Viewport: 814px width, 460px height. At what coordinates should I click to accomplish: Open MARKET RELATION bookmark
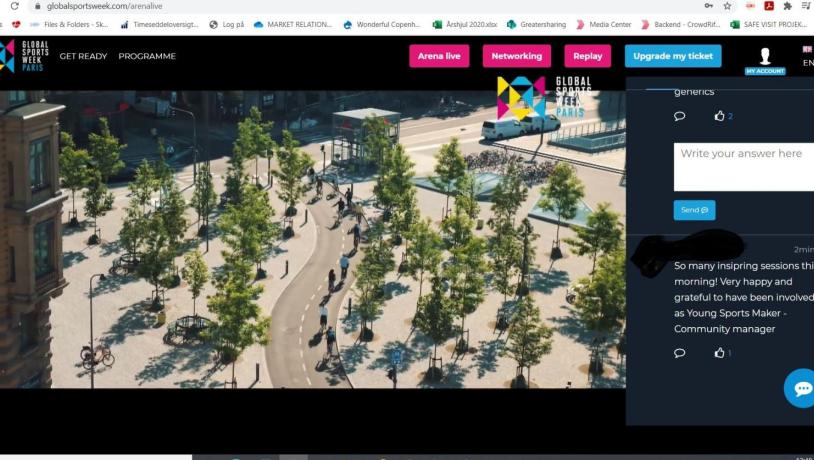[293, 24]
